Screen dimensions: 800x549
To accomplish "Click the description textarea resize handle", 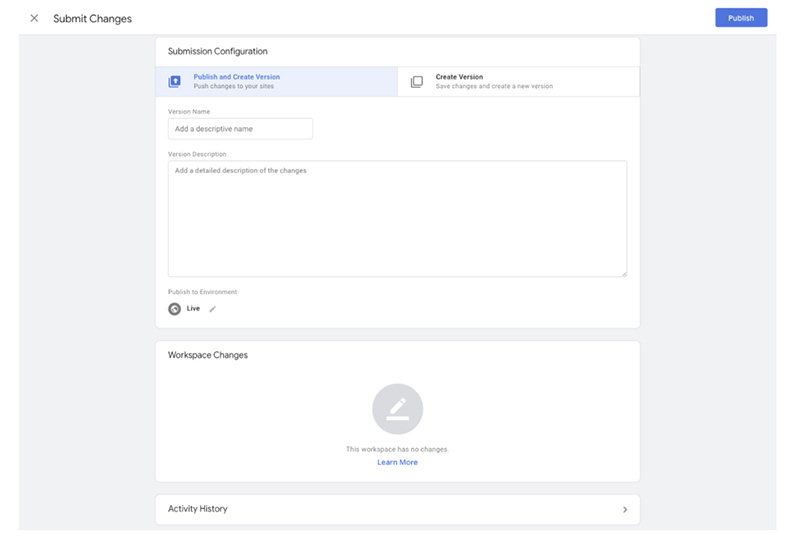I will [623, 273].
